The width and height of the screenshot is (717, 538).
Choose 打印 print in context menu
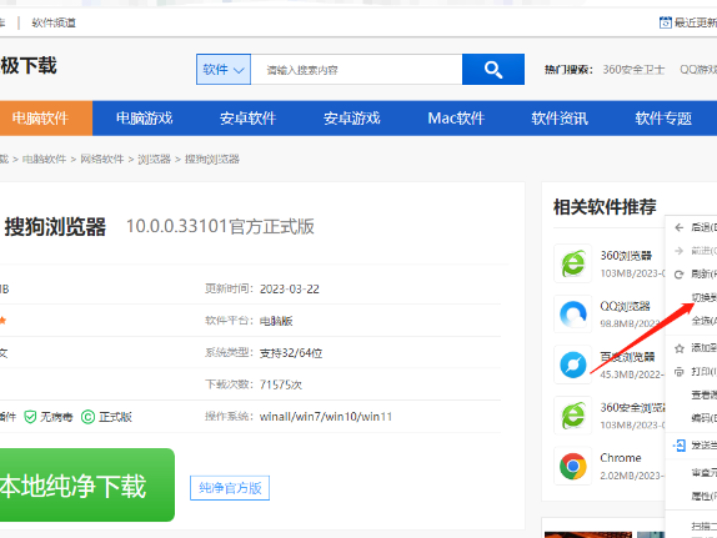679,372
